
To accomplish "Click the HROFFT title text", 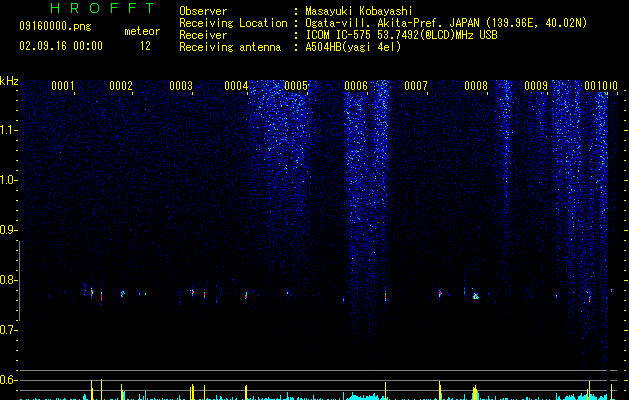I will pyautogui.click(x=102, y=8).
